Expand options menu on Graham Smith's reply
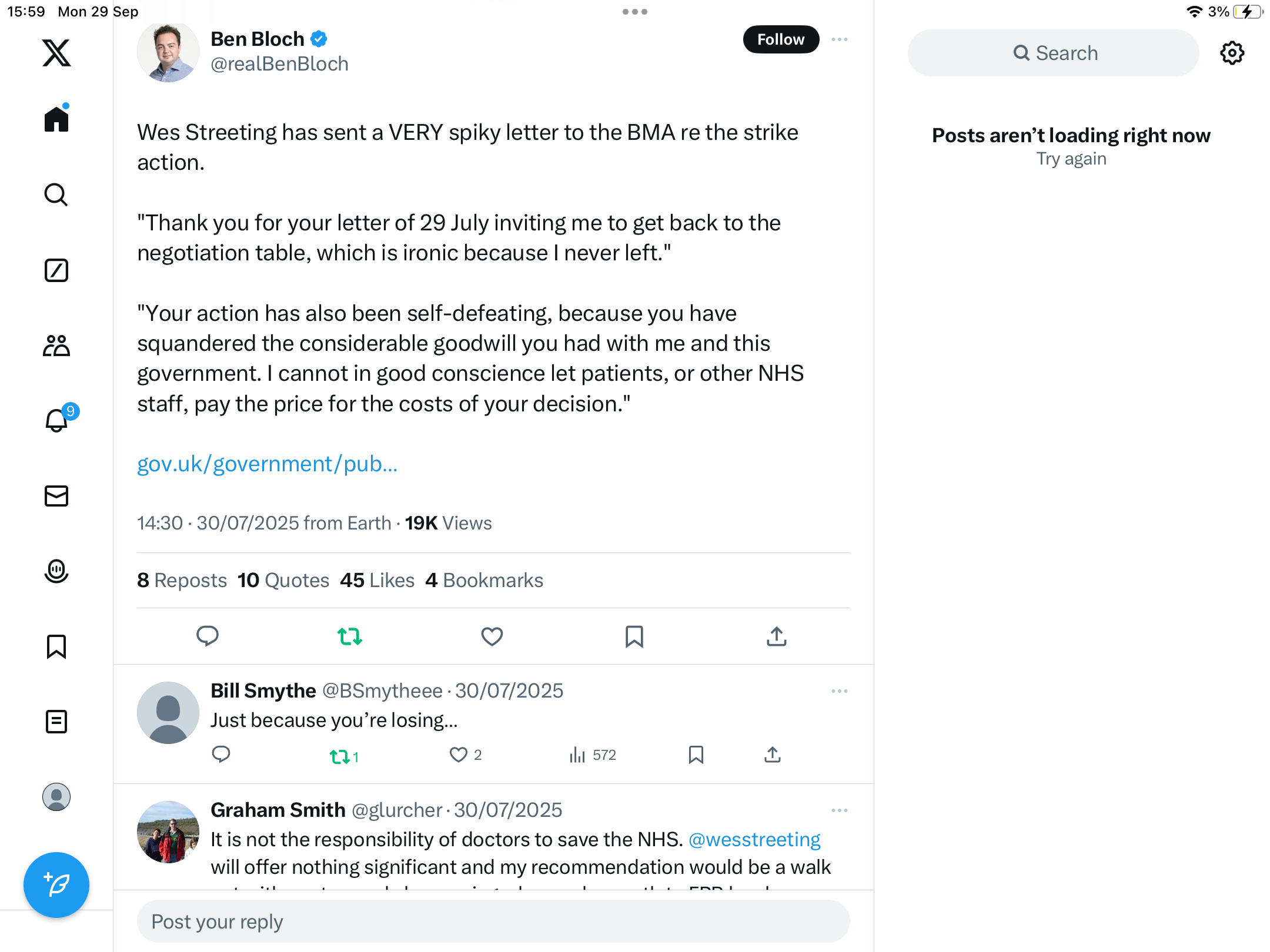 [840, 810]
